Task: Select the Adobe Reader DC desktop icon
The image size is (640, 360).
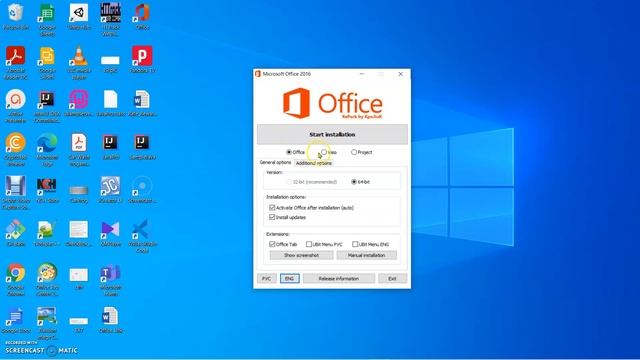Action: click(x=16, y=62)
